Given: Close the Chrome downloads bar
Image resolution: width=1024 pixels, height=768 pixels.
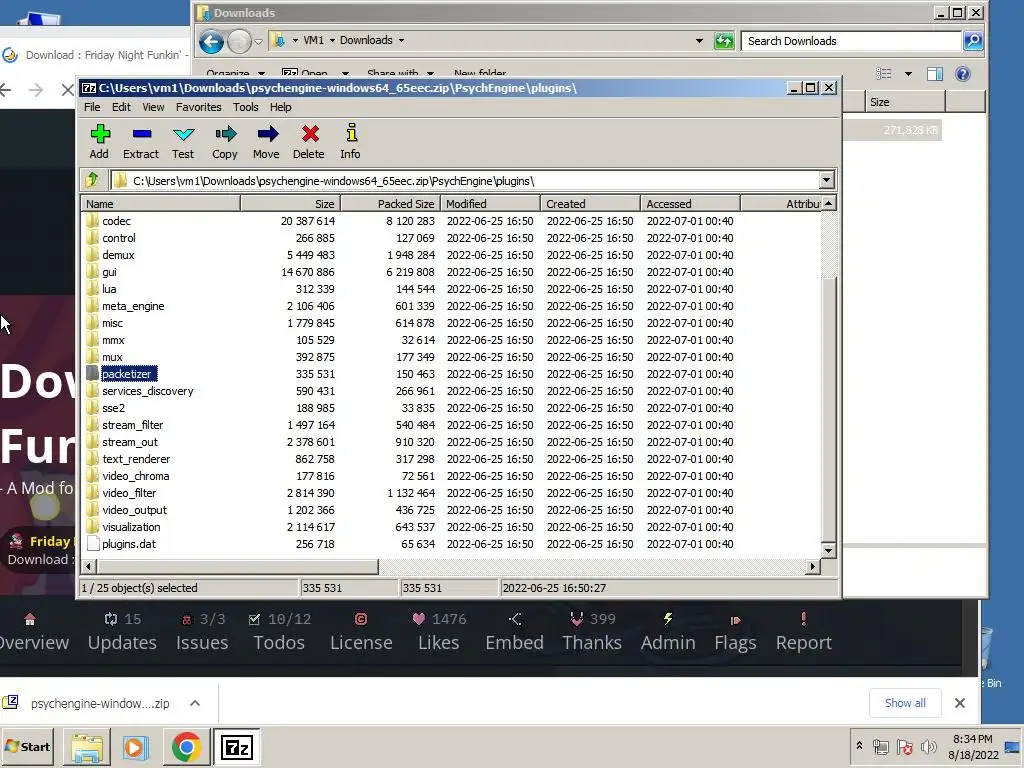Looking at the screenshot, I should click(959, 703).
